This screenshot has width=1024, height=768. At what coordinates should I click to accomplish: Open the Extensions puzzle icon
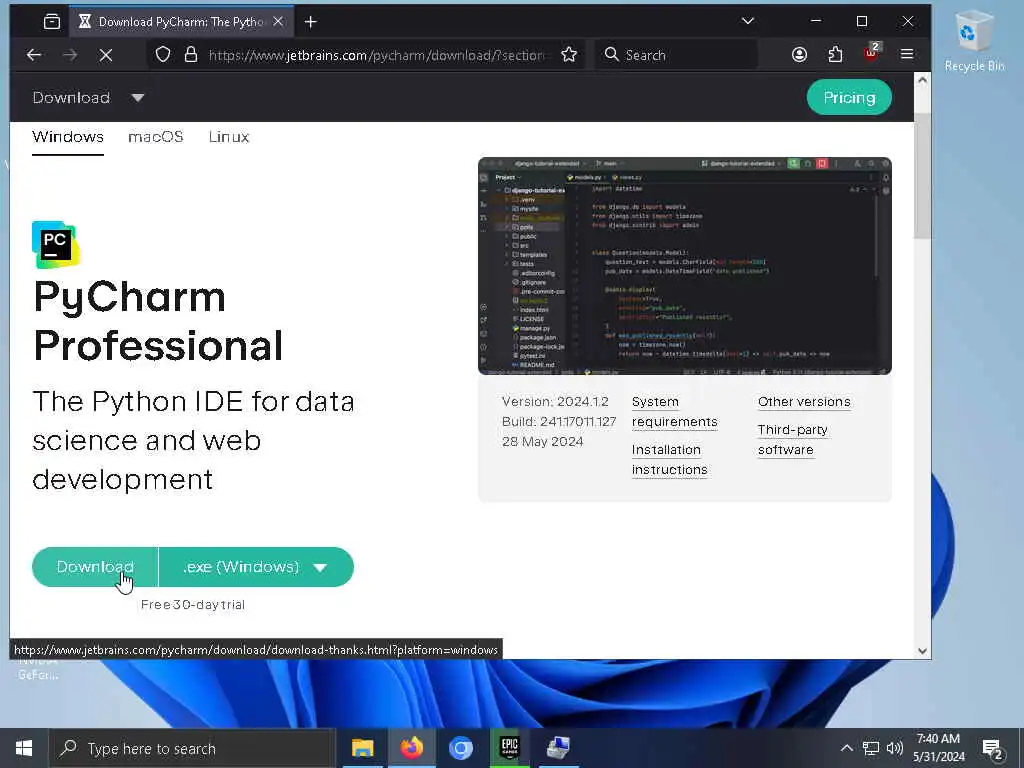[835, 55]
